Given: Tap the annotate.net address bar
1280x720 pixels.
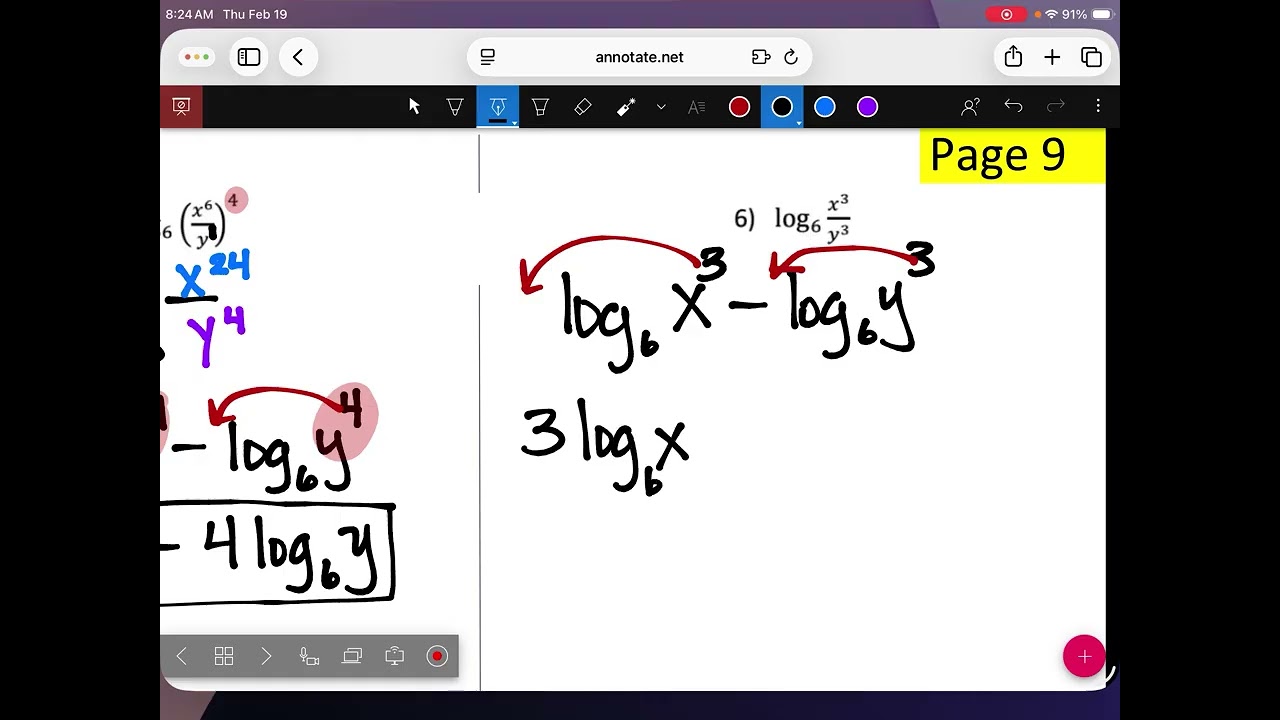Looking at the screenshot, I should (x=639, y=57).
